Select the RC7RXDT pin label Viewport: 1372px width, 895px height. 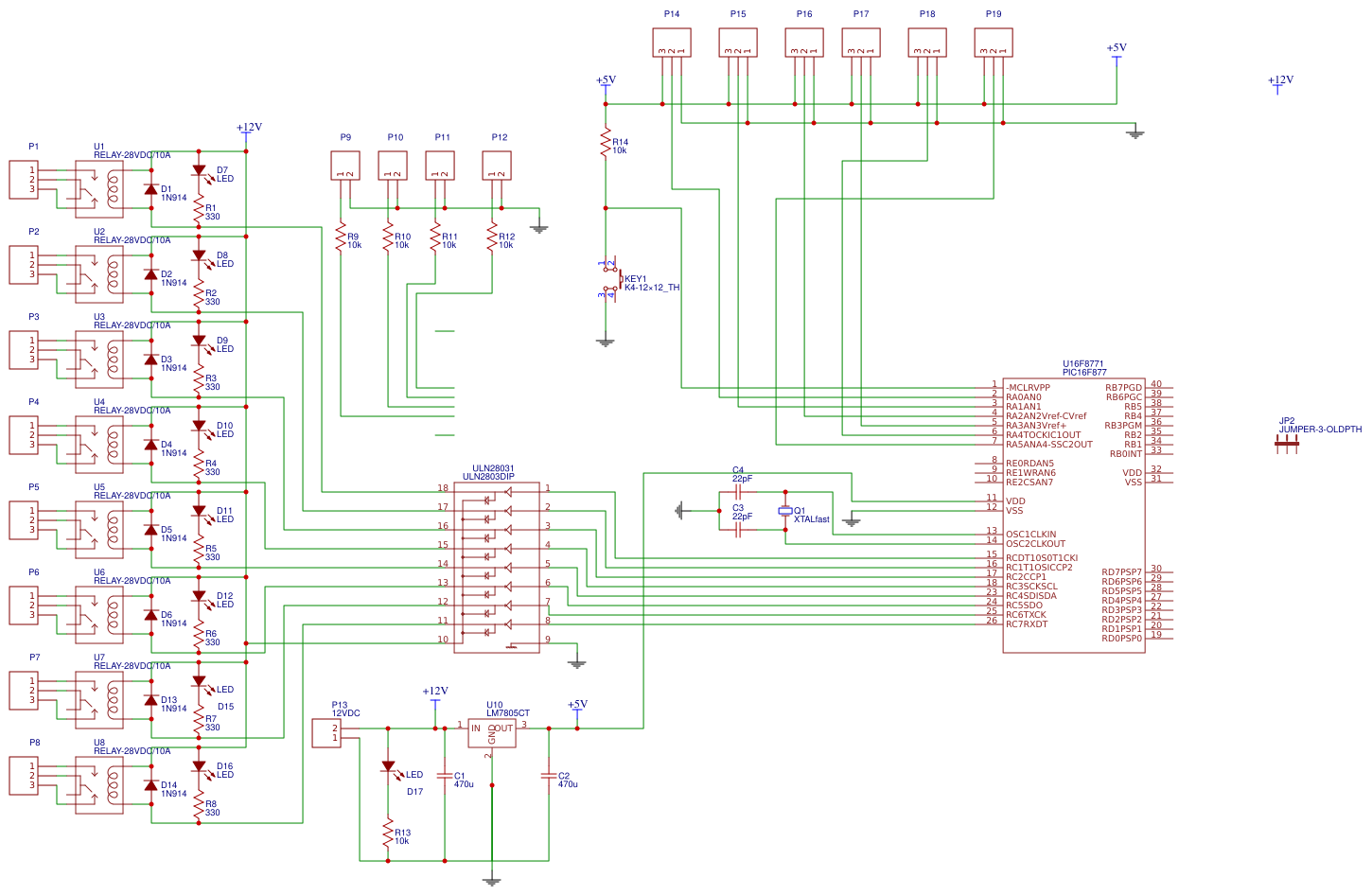point(1027,624)
